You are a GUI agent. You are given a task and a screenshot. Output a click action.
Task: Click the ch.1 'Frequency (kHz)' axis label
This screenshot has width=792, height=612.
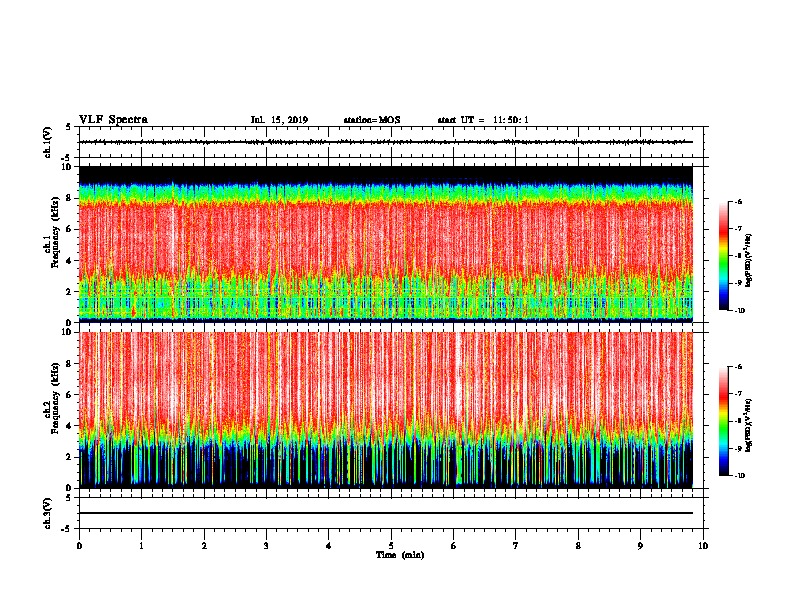pos(55,232)
